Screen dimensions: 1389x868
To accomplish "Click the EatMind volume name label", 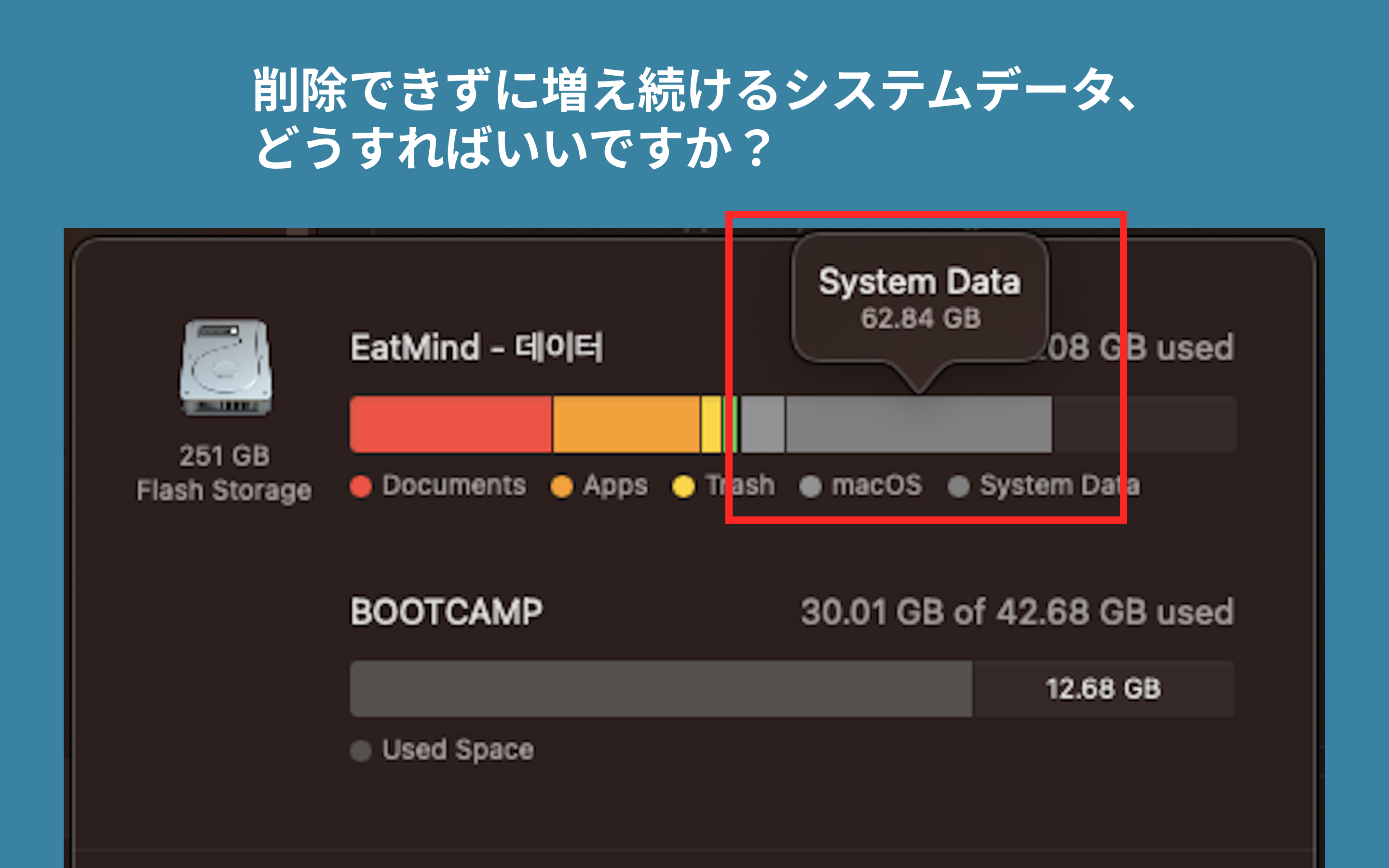I will tap(477, 347).
